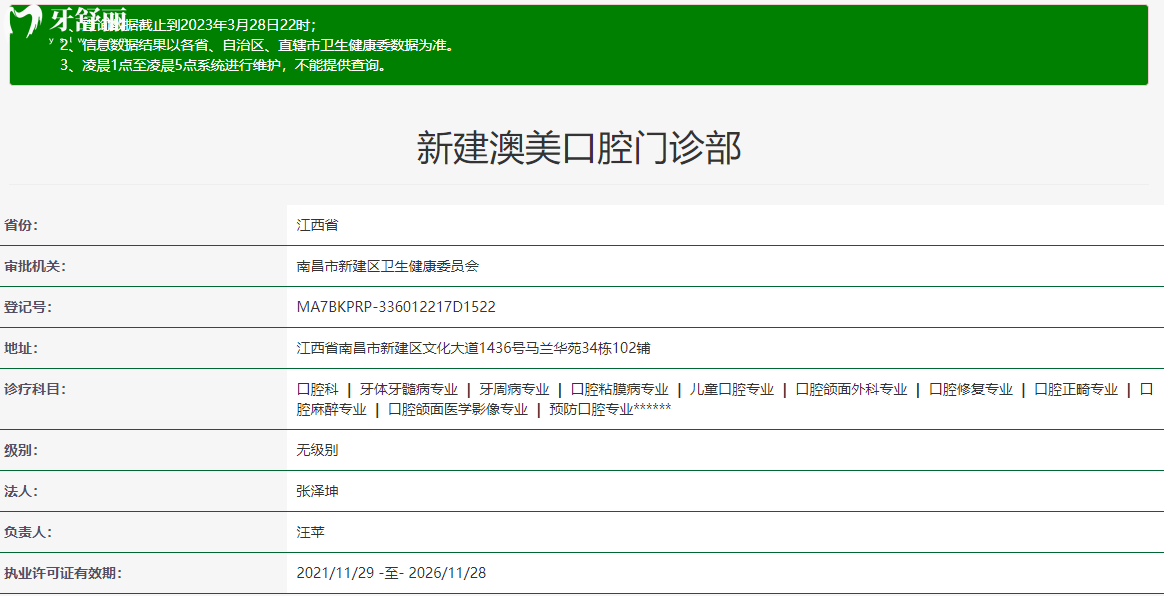Screen dimensions: 1164x596
Task: Select the address with 文化大道1436号
Action: click(x=474, y=348)
